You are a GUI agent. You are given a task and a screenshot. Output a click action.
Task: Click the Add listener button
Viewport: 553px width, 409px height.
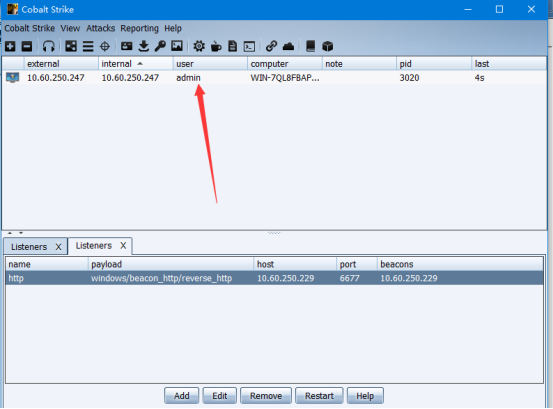(x=182, y=396)
